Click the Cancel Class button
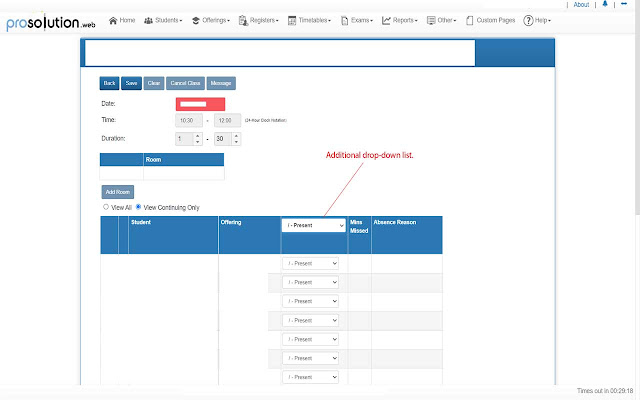Viewport: 640px width, 400px height. point(185,83)
